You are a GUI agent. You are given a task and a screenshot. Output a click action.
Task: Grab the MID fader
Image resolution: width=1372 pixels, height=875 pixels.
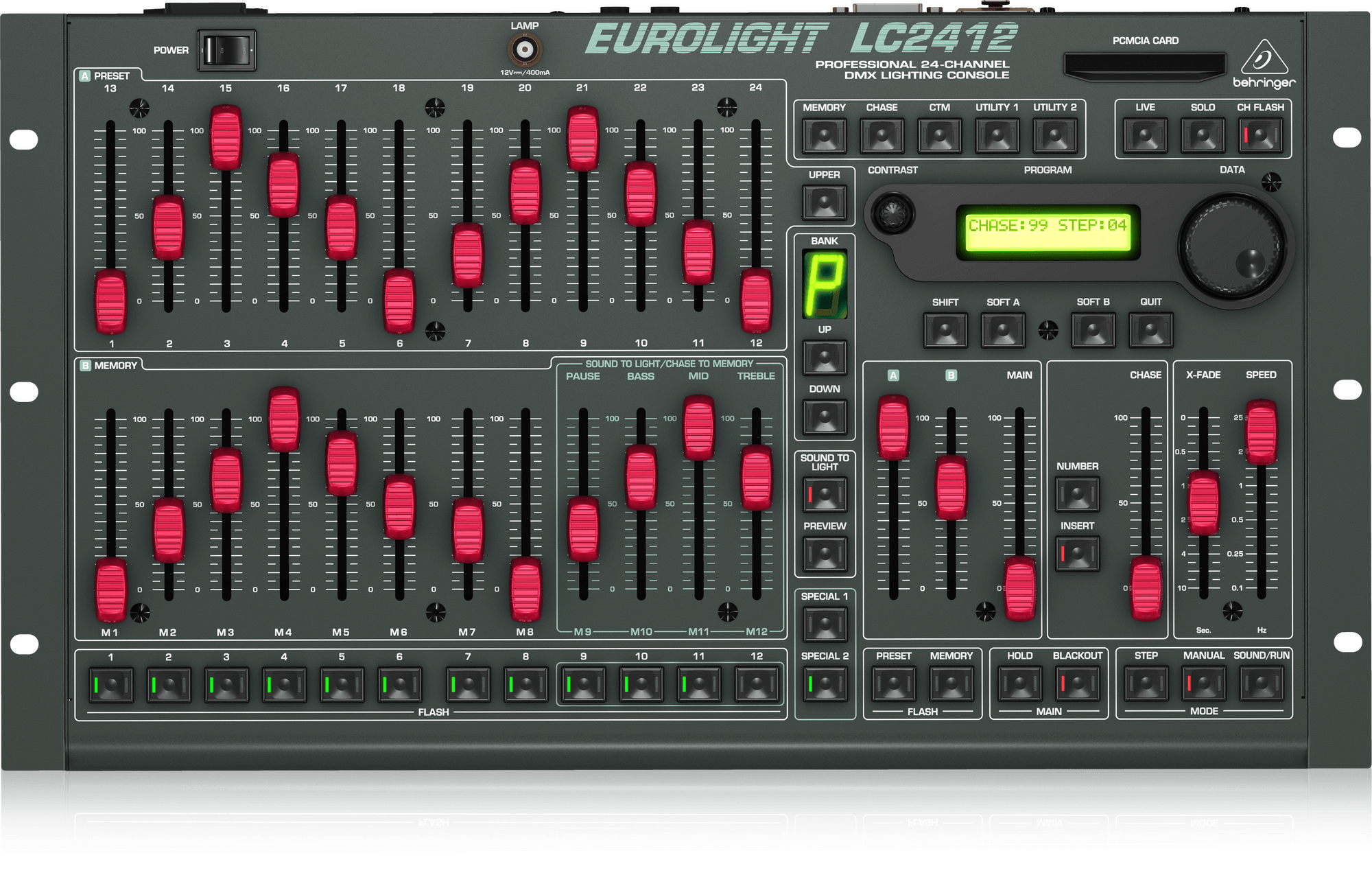698,428
